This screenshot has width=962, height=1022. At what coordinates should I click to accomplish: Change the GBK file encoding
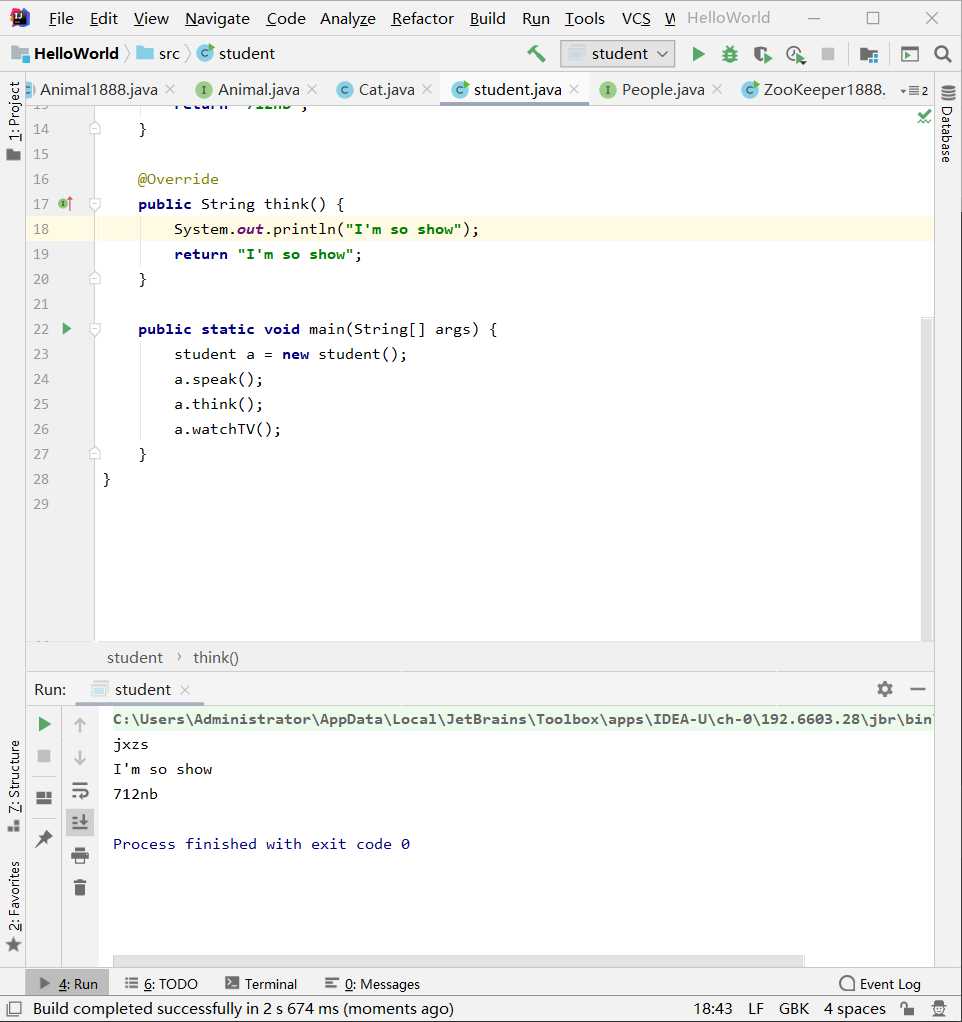click(x=793, y=1008)
